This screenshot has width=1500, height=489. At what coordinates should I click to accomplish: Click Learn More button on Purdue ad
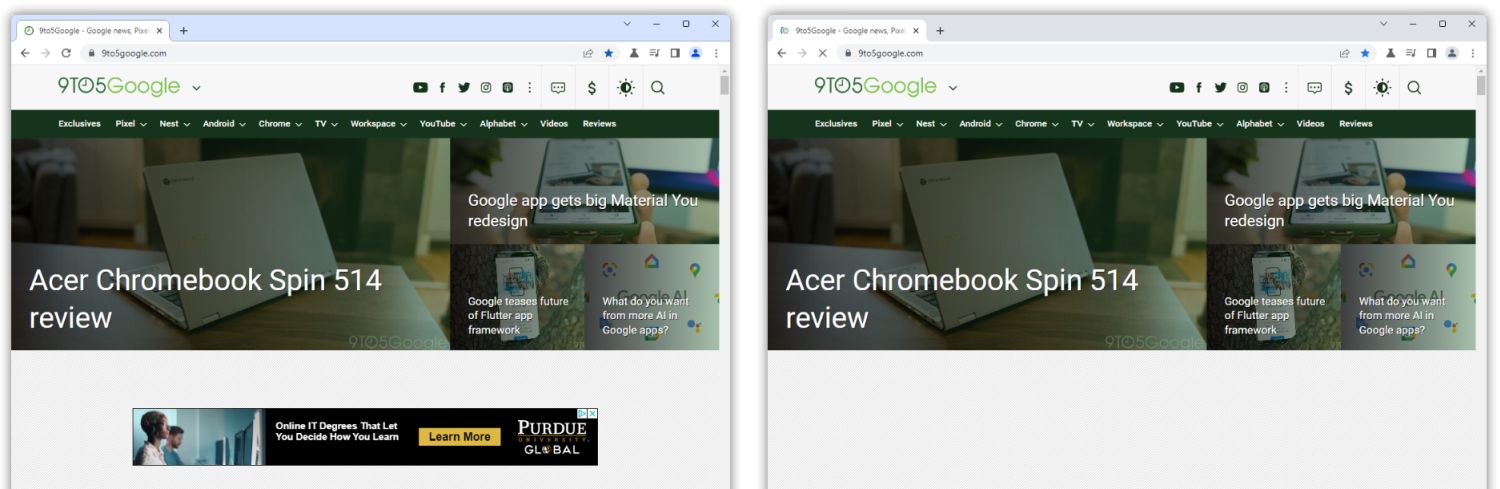point(460,437)
